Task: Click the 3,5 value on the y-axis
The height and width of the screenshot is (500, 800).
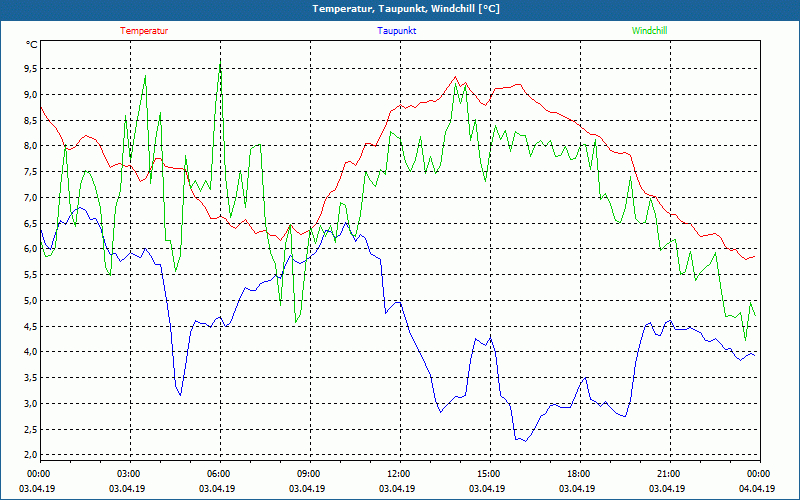Action: point(29,378)
